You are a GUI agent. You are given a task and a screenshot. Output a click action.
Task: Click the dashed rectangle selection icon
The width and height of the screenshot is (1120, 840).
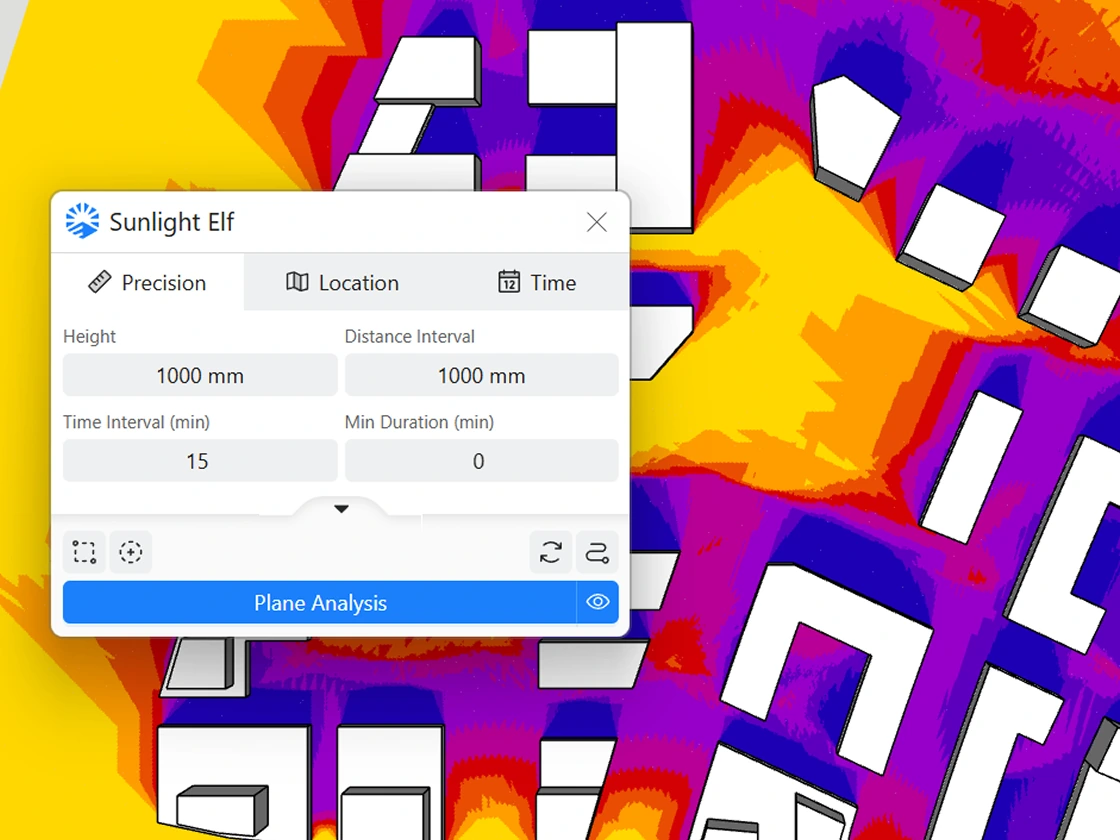pyautogui.click(x=84, y=552)
